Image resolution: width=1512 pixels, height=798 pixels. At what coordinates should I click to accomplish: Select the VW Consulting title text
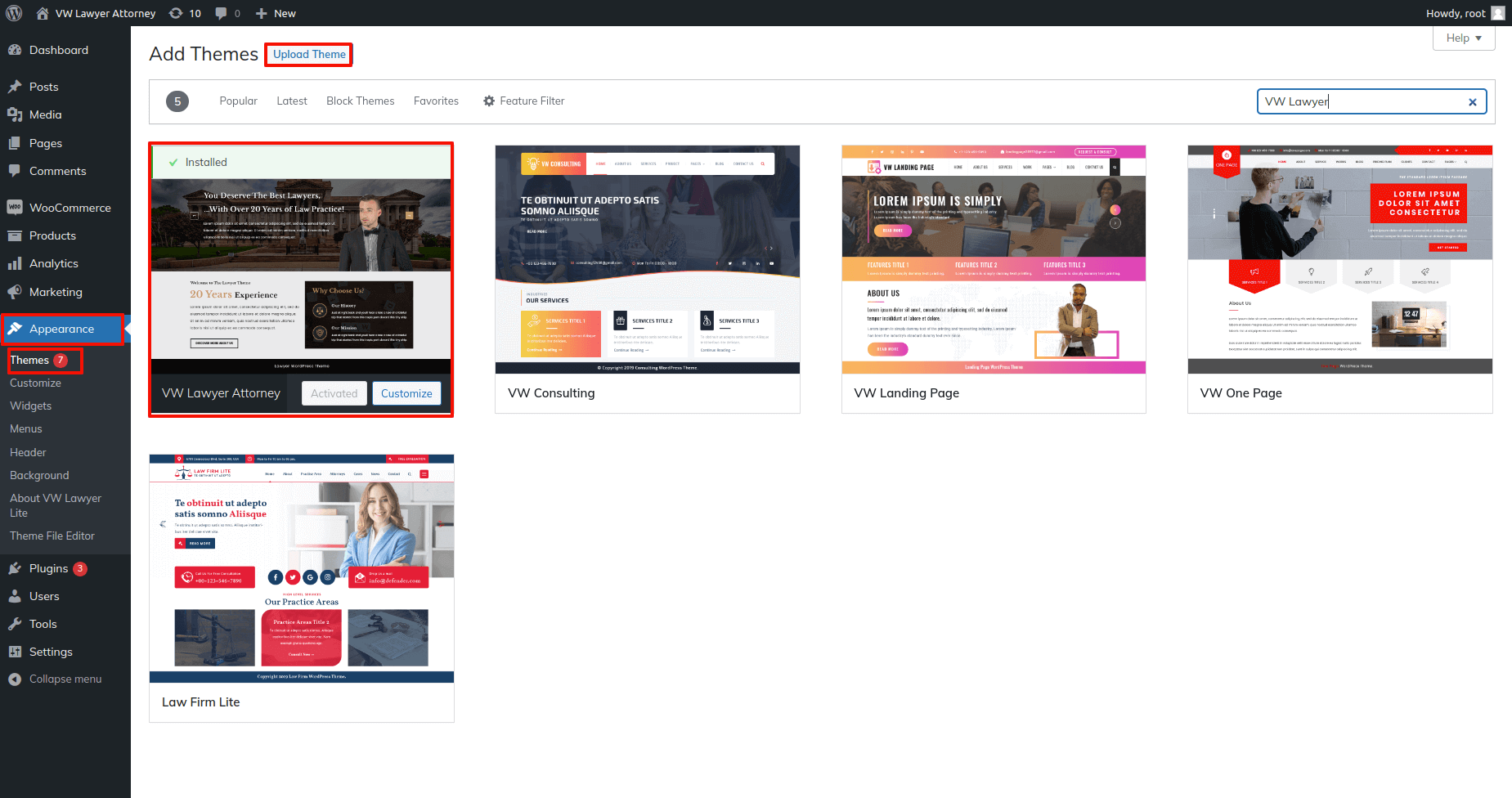[551, 393]
